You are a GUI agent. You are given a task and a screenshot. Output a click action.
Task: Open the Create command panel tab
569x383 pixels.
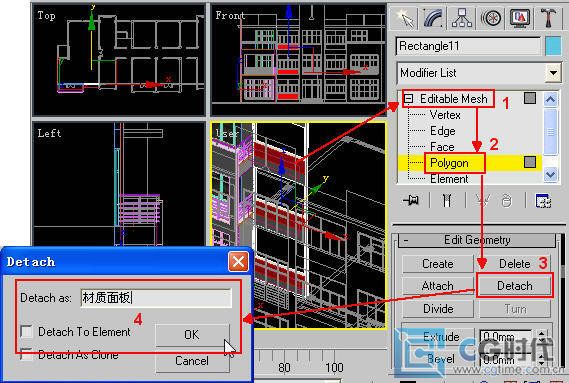405,17
